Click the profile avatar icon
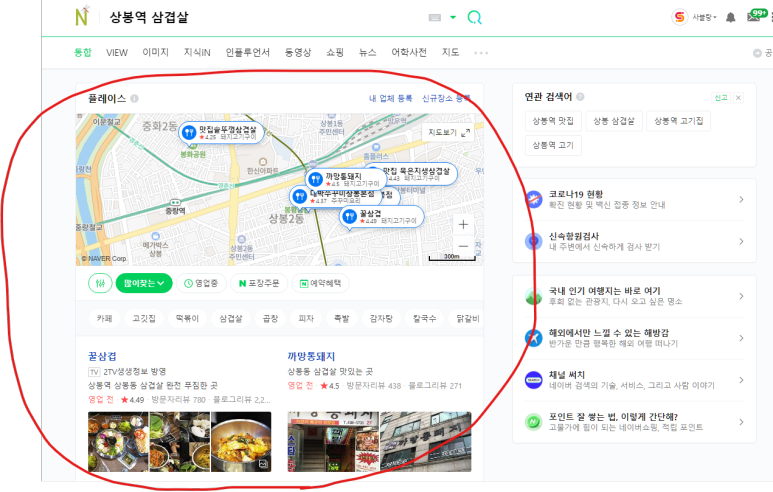Image resolution: width=773 pixels, height=492 pixels. [x=679, y=17]
